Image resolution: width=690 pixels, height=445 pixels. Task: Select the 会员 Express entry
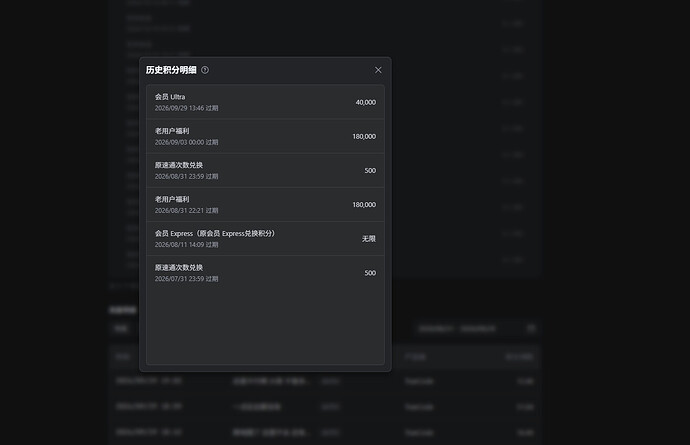(x=265, y=239)
